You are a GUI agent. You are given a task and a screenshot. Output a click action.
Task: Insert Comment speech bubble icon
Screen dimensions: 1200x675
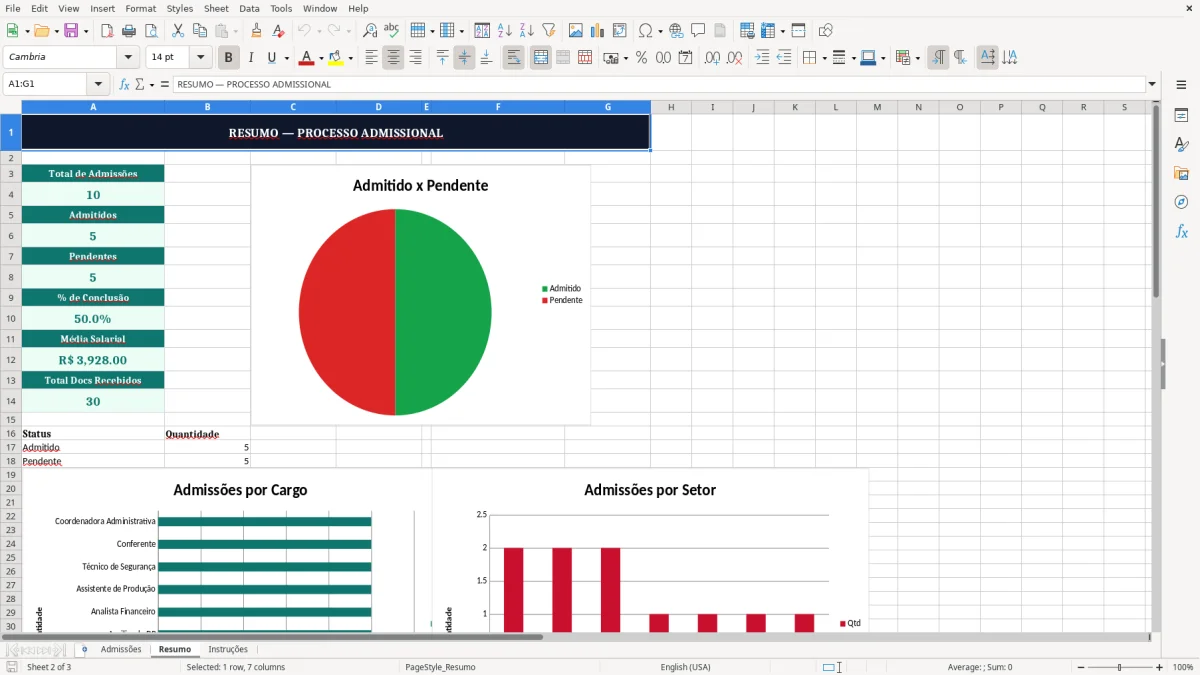pos(698,31)
